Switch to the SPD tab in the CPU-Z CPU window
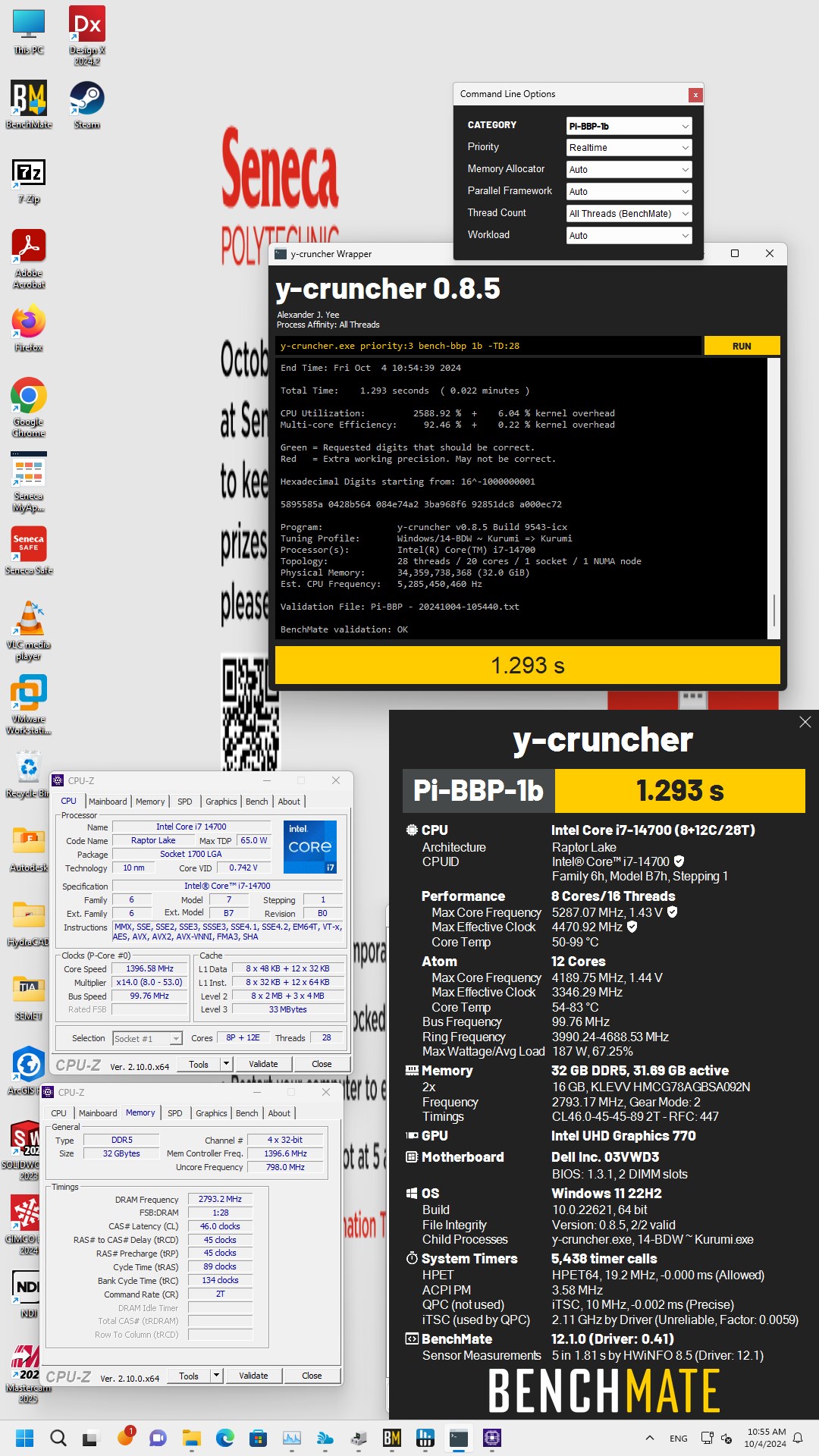The image size is (819, 1456). pyautogui.click(x=184, y=802)
